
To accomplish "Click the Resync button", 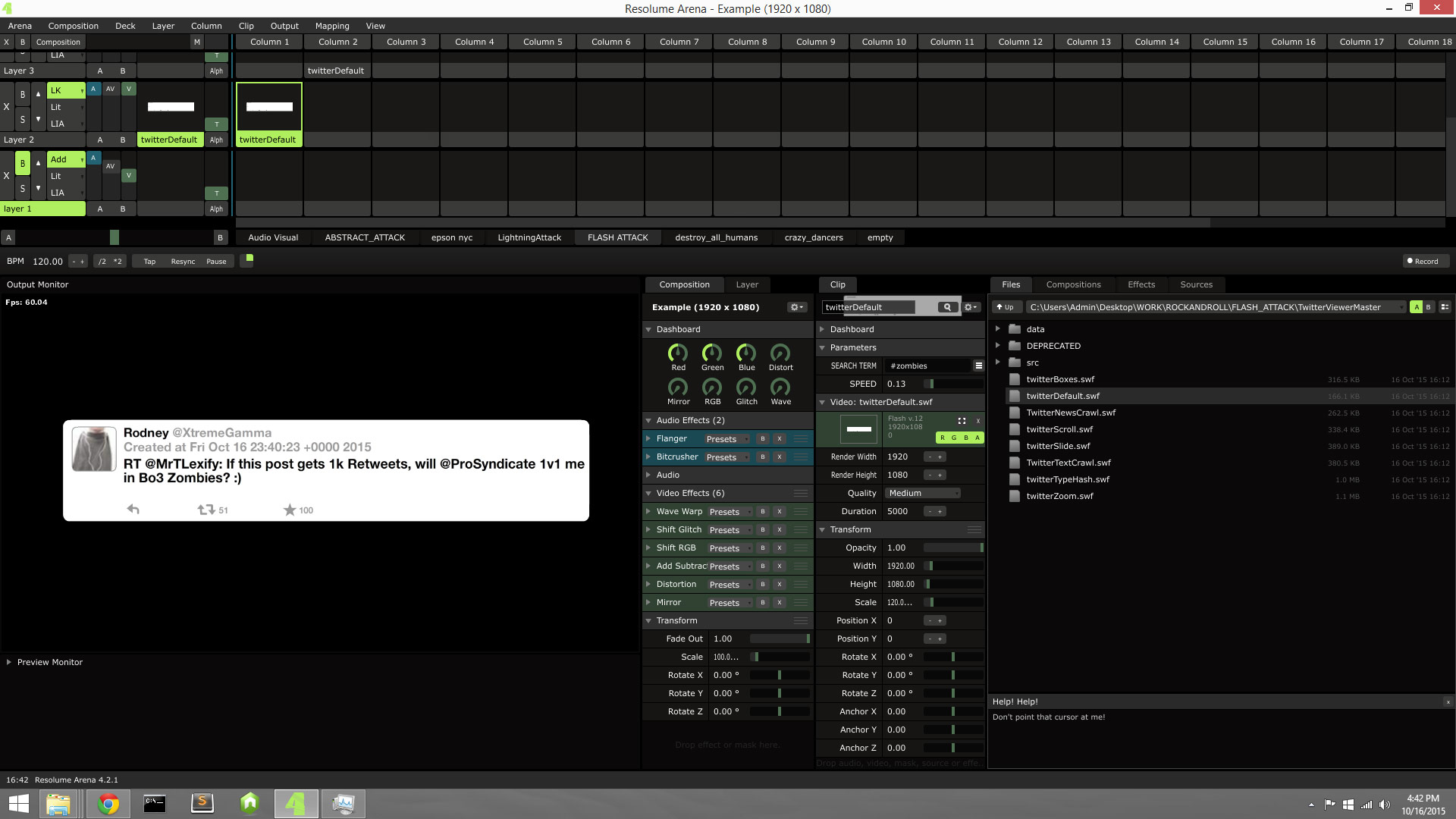I will tap(183, 262).
